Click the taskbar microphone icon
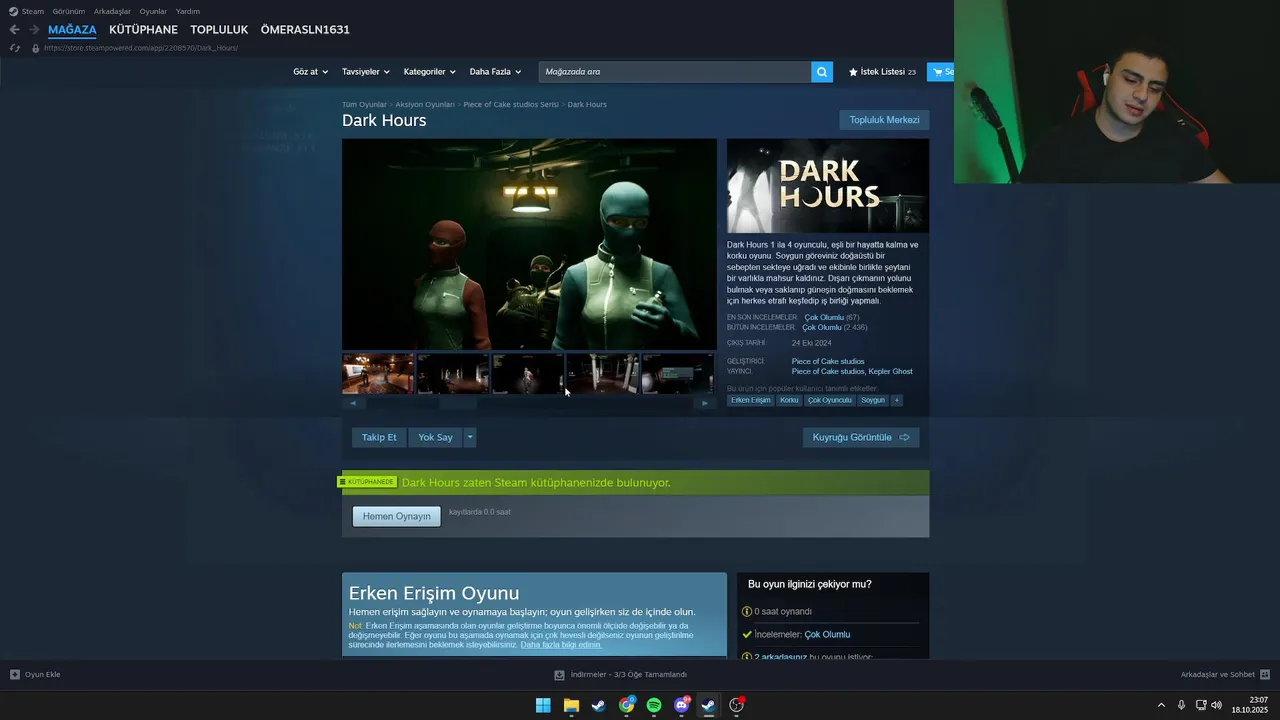Image resolution: width=1280 pixels, height=720 pixels. [1181, 705]
